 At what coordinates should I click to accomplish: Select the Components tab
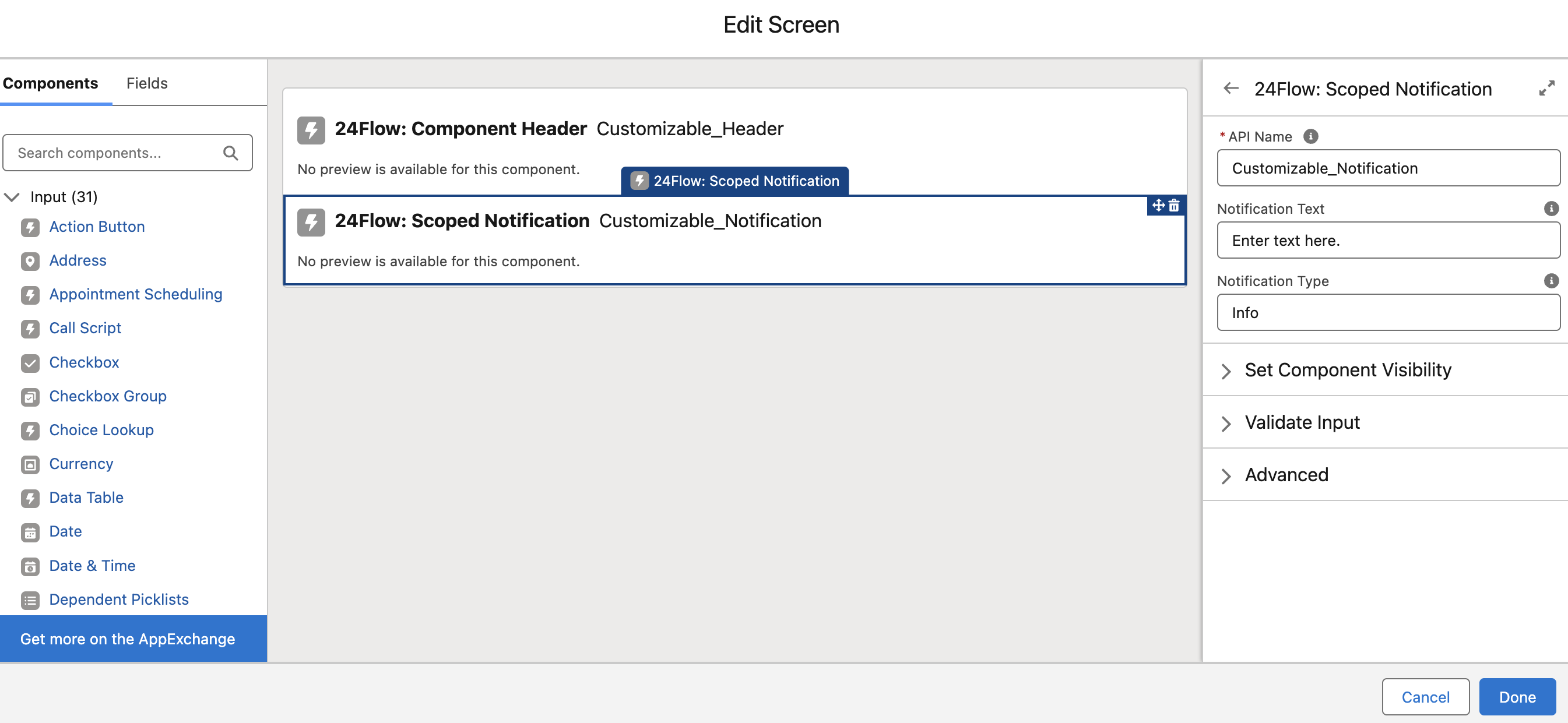51,83
